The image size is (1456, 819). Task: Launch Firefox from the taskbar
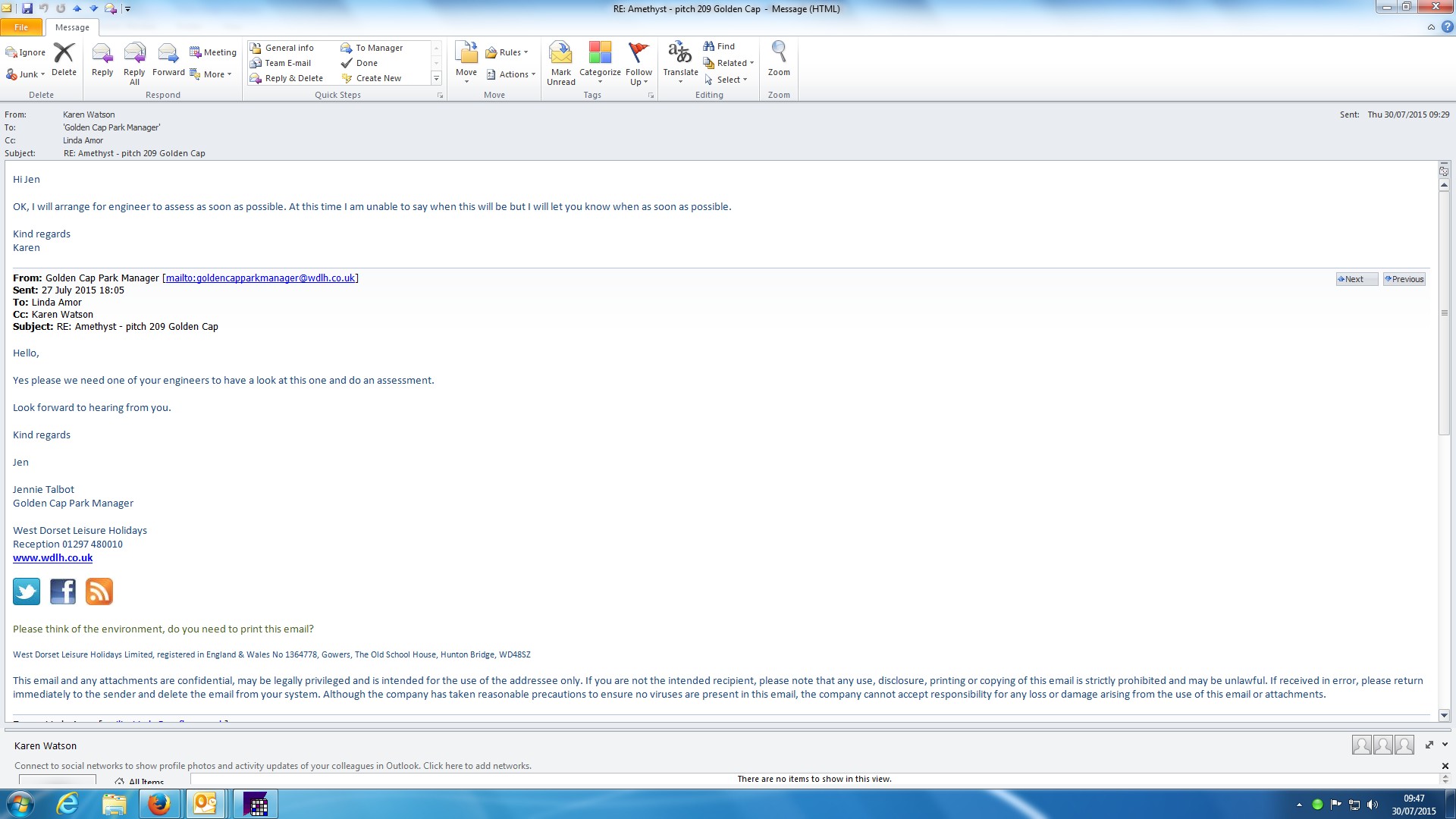(159, 804)
